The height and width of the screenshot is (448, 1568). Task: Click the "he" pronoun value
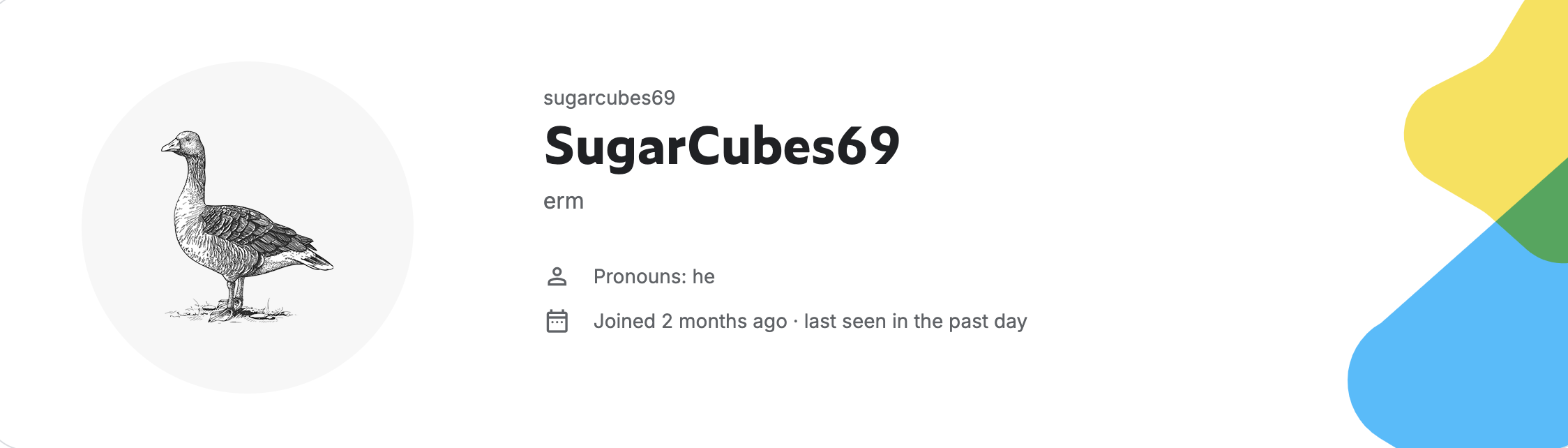[x=704, y=277]
